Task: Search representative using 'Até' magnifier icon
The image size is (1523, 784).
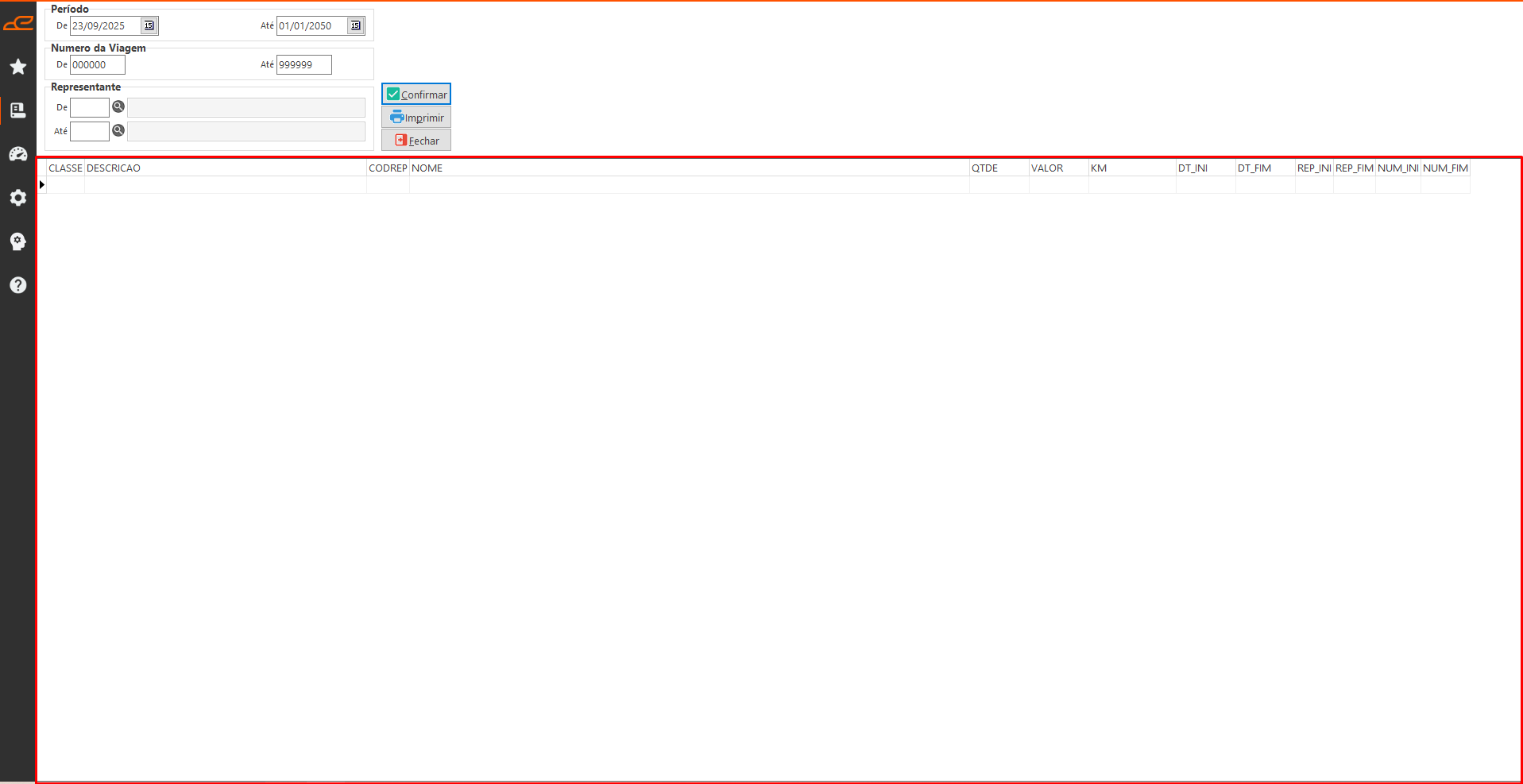Action: [118, 131]
